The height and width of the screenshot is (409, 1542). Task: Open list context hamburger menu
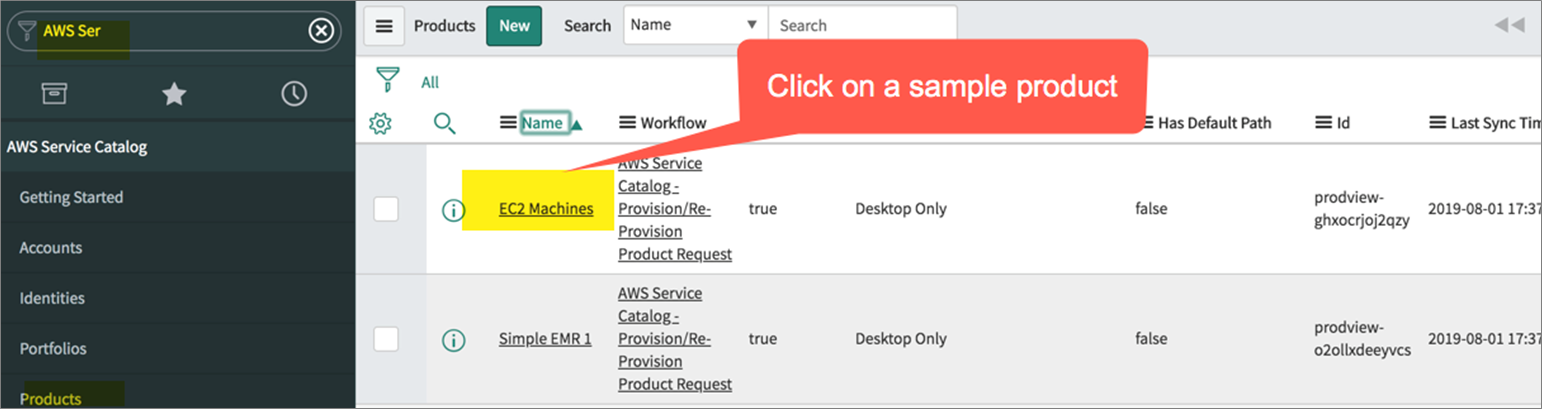pyautogui.click(x=384, y=26)
